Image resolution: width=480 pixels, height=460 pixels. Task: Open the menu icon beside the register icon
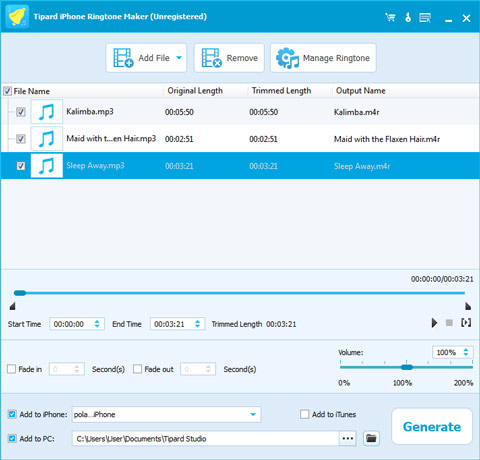coord(425,17)
